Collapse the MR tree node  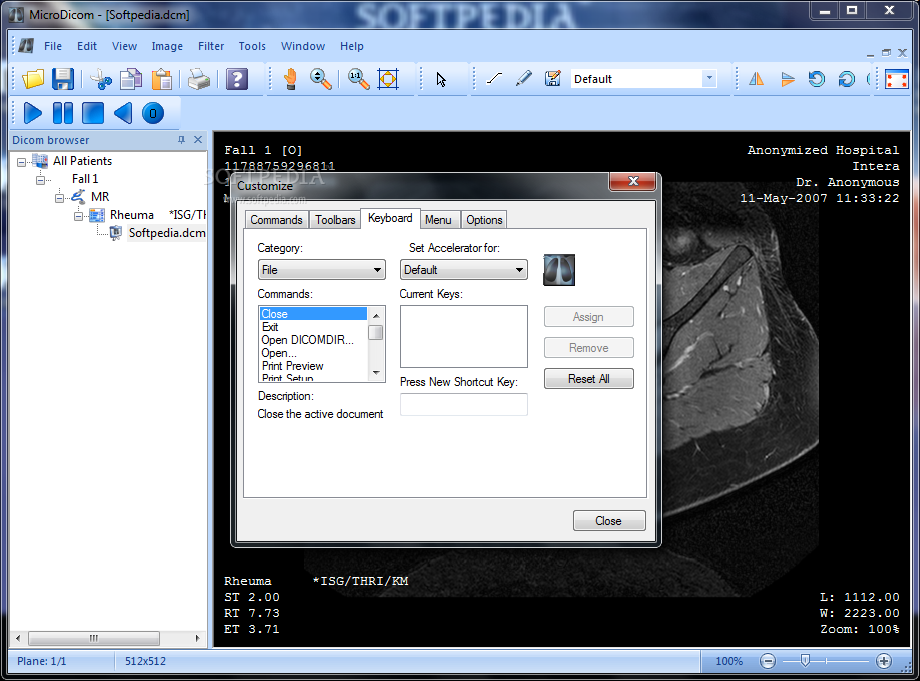(x=59, y=198)
